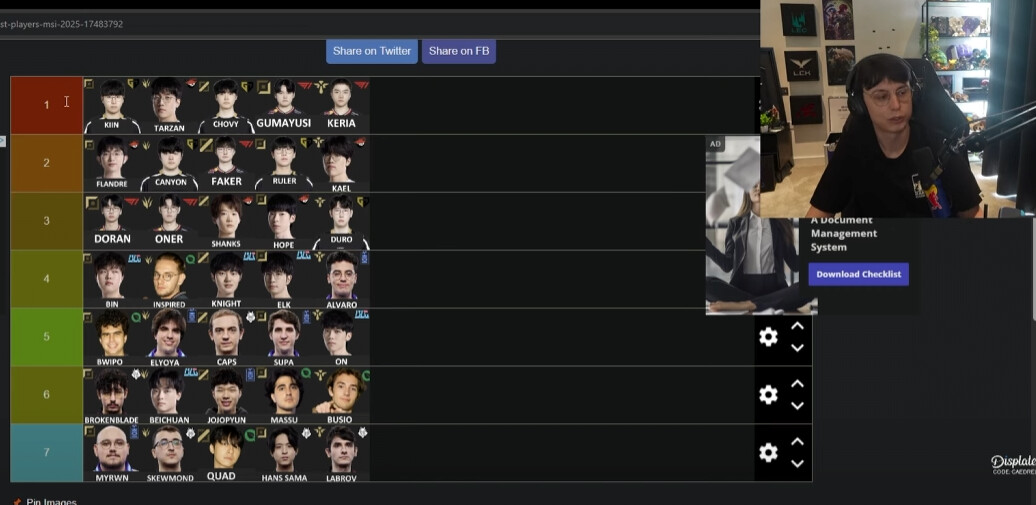
Task: Move tier 6 row up with arrow
Action: click(797, 384)
